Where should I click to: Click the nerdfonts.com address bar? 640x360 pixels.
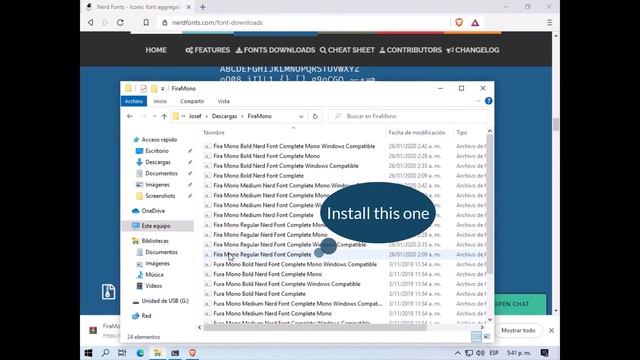coord(302,22)
